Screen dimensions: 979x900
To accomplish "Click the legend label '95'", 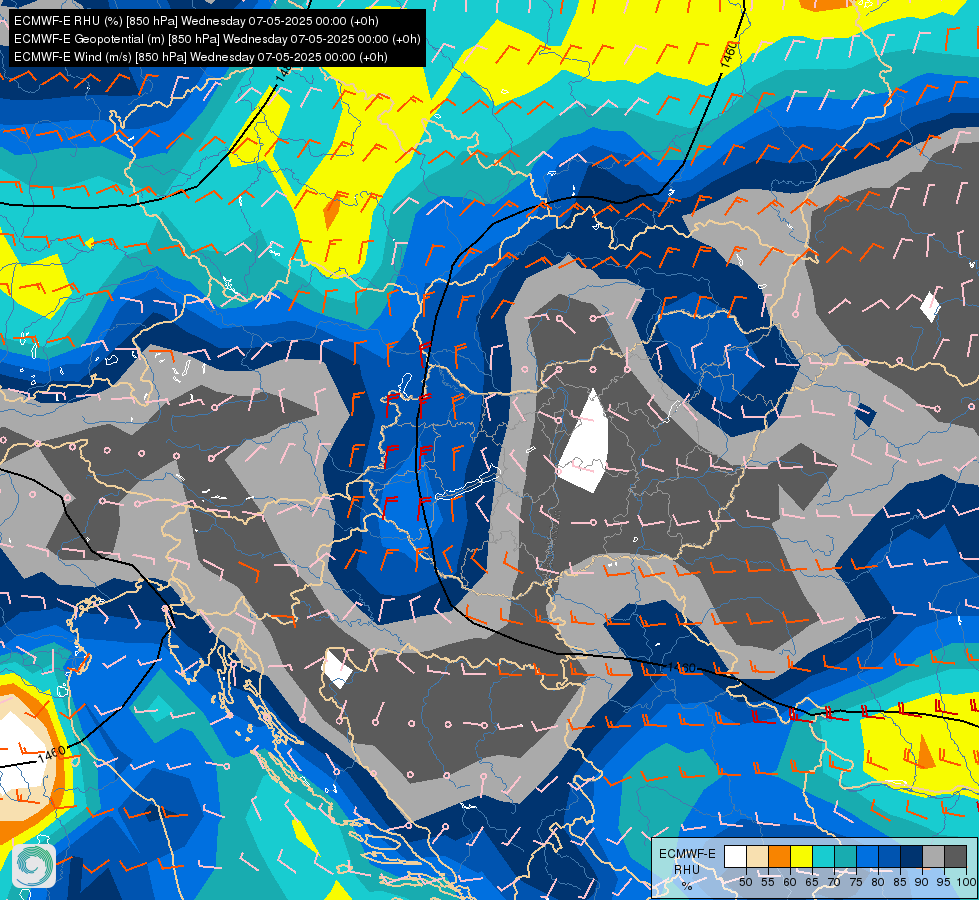I will click(x=943, y=882).
